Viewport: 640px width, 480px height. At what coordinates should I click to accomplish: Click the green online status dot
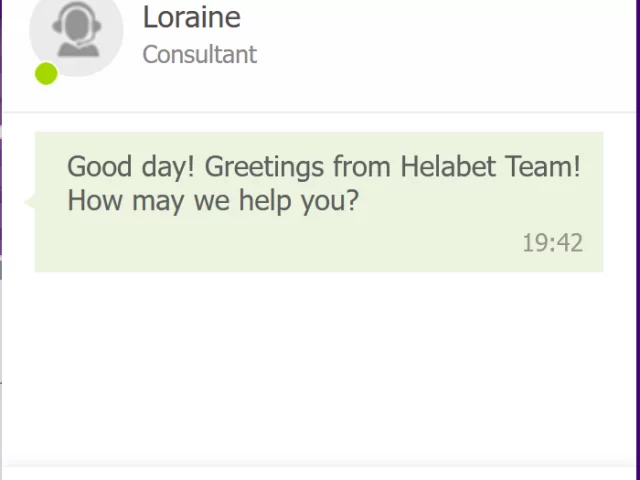(x=46, y=73)
